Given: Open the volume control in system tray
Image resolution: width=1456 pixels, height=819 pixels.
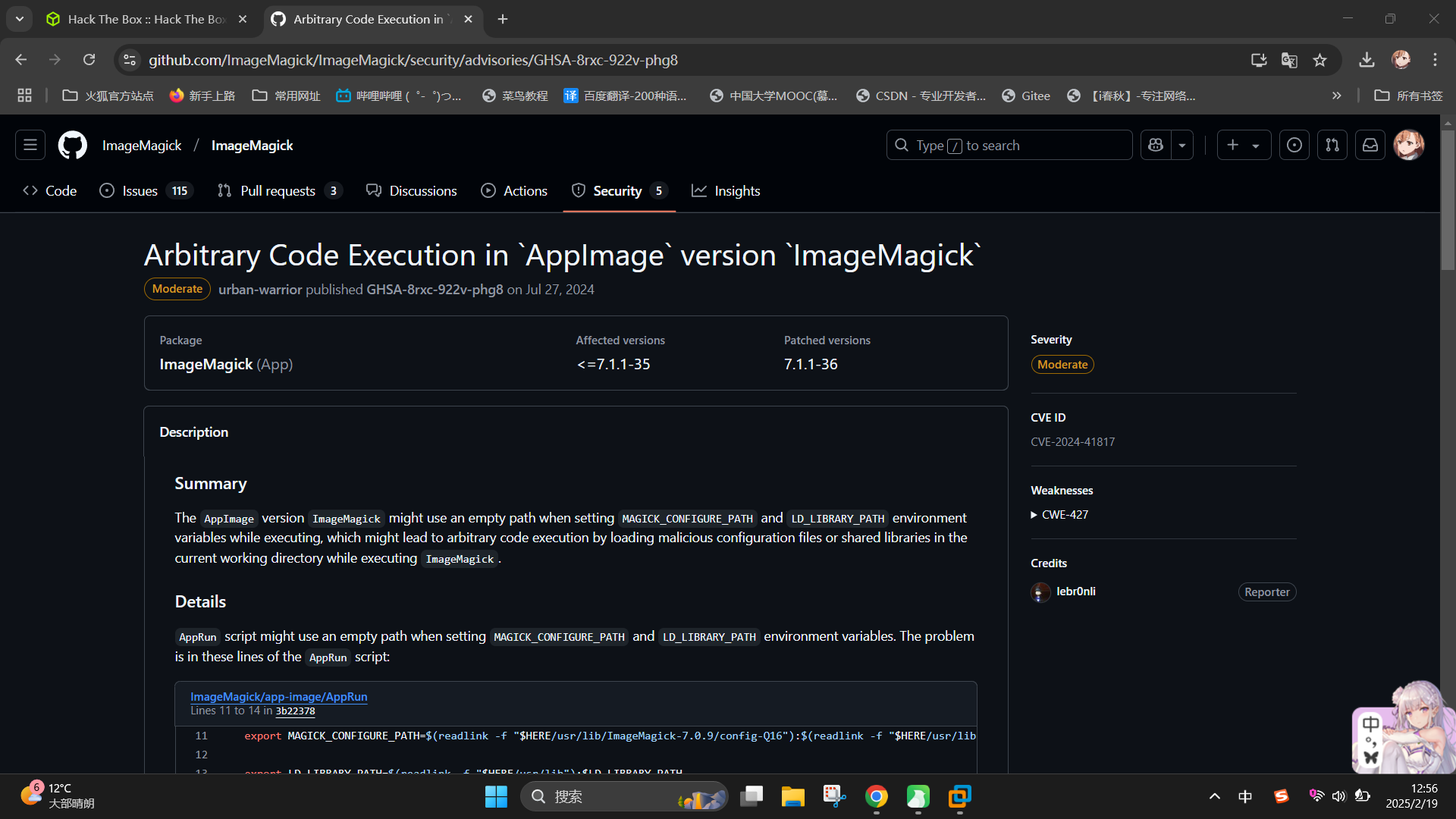Looking at the screenshot, I should click(1339, 796).
